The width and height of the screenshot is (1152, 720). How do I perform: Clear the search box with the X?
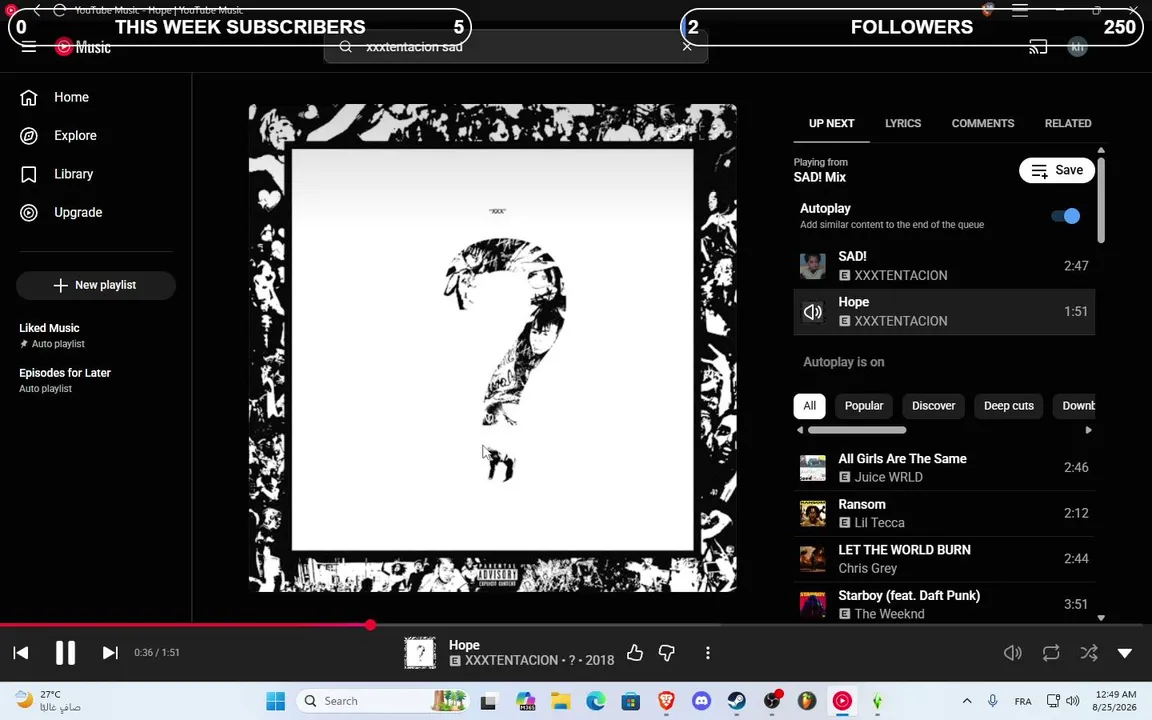pyautogui.click(x=687, y=46)
